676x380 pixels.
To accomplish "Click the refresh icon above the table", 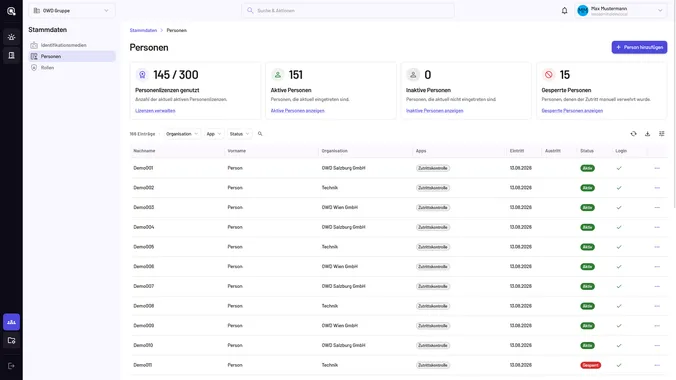I will [x=633, y=134].
